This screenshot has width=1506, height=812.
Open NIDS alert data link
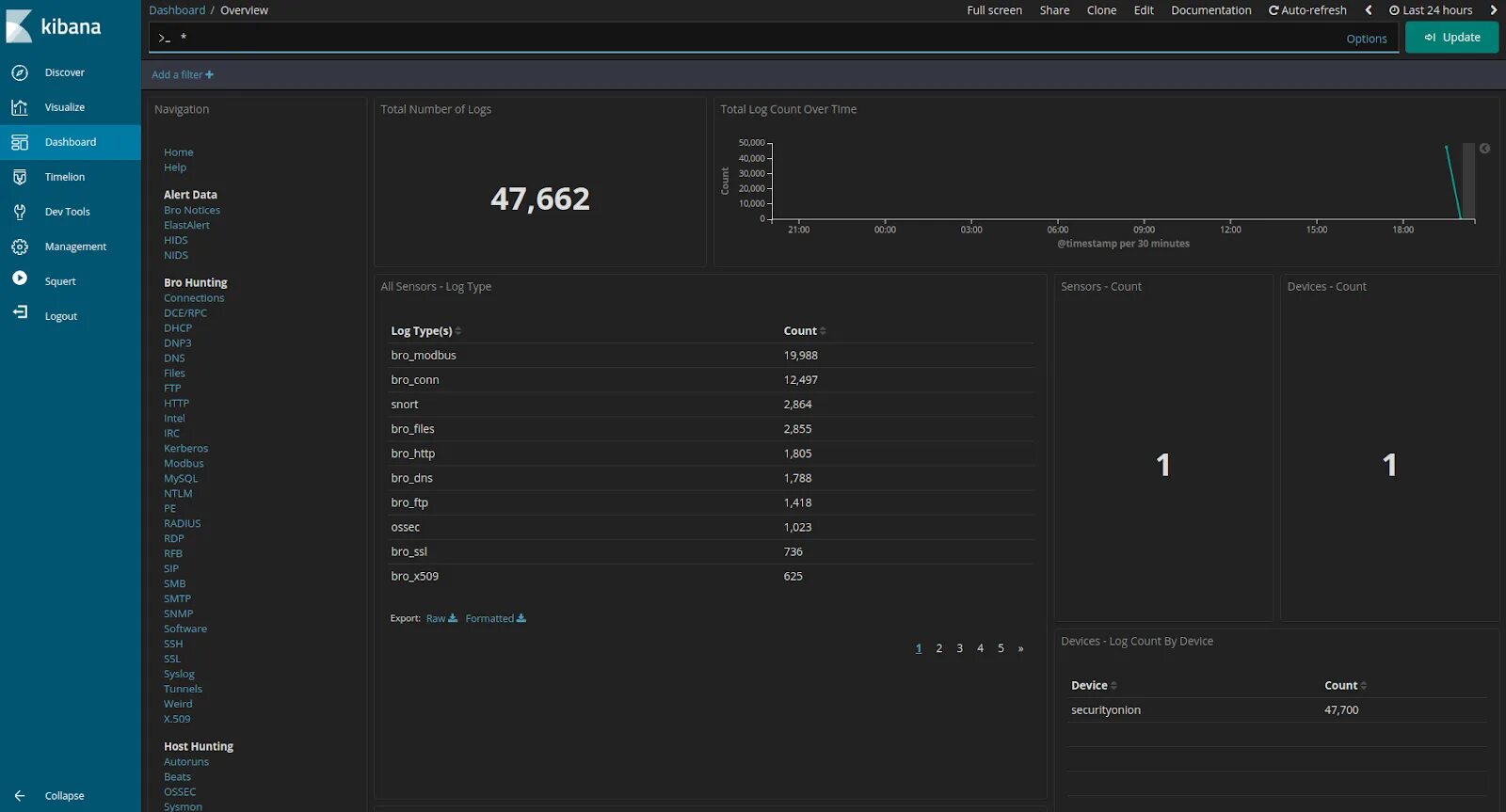coord(176,256)
